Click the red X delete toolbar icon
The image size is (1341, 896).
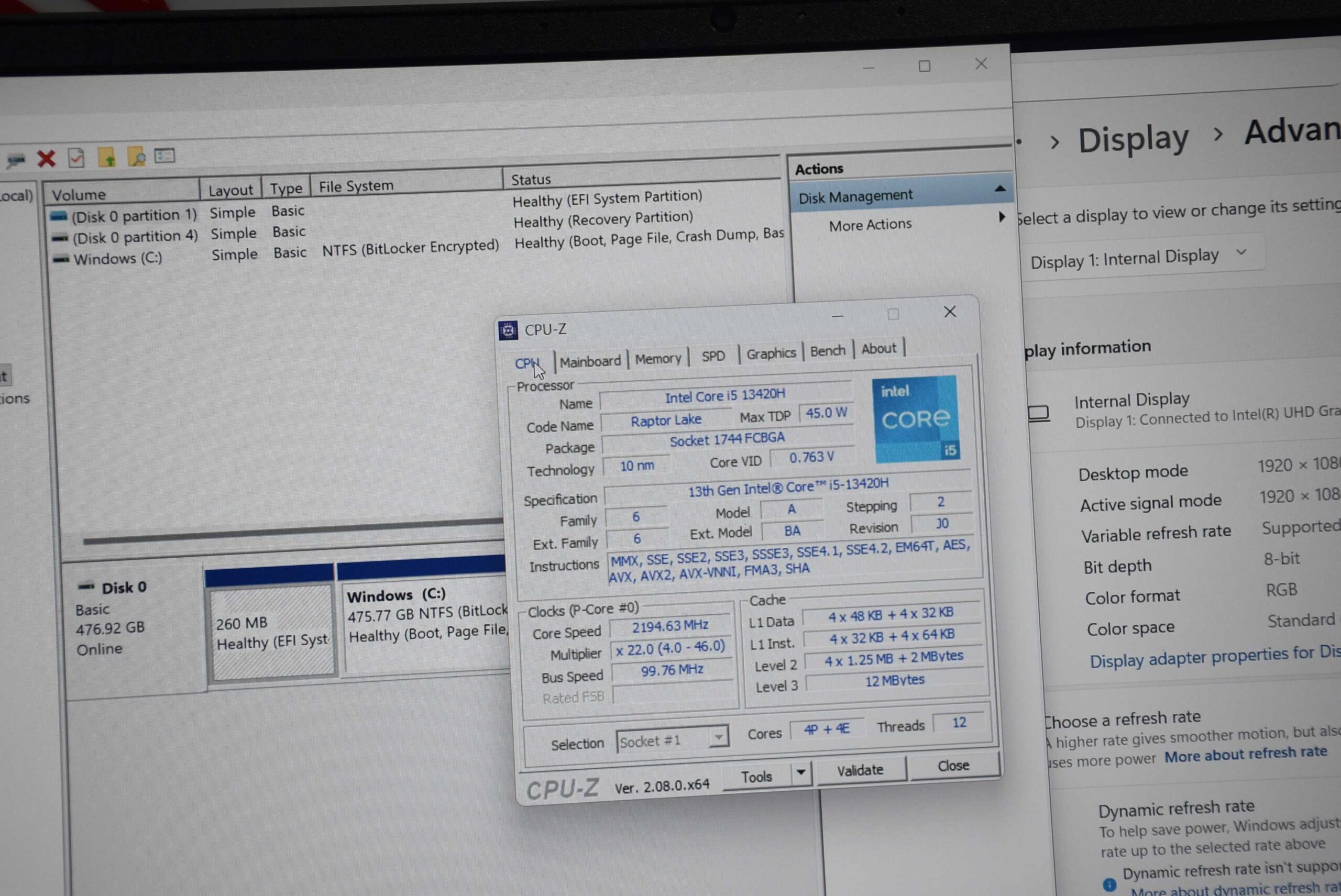click(46, 158)
